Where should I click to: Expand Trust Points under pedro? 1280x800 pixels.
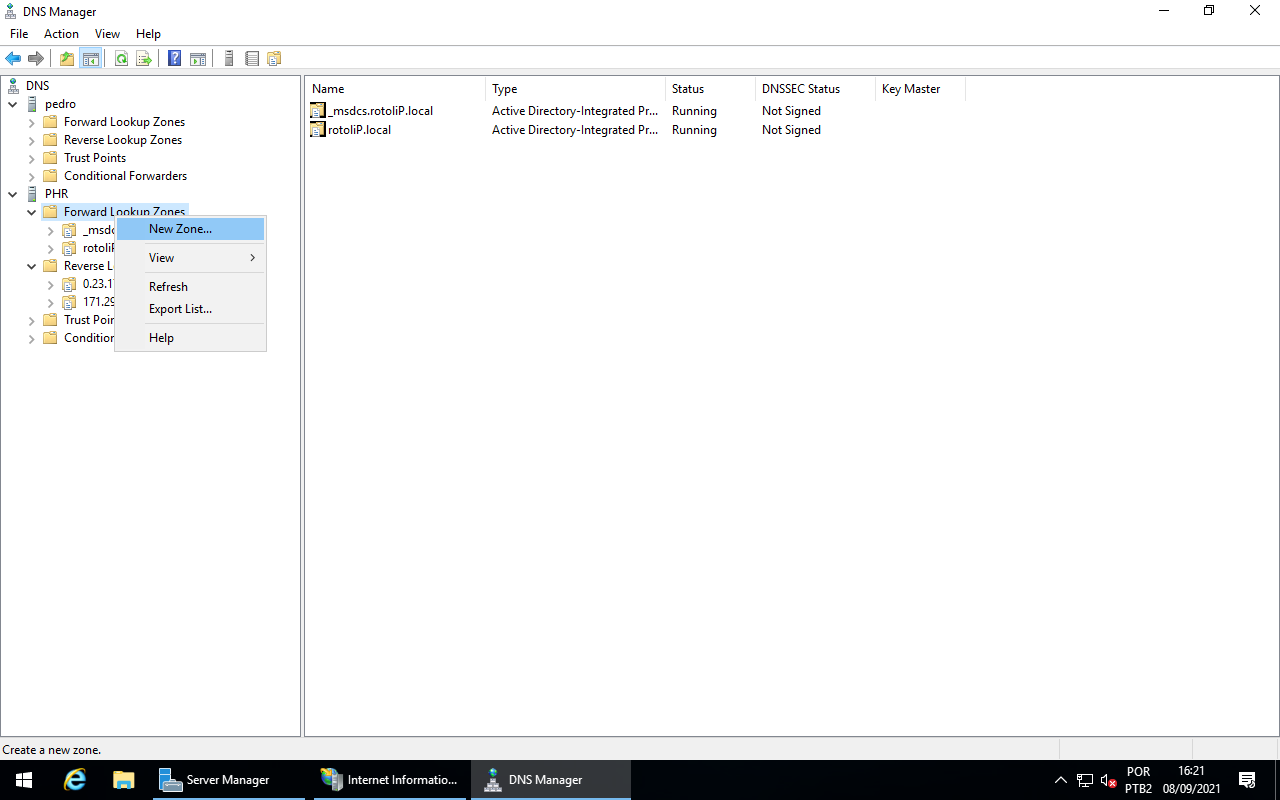[x=32, y=158]
